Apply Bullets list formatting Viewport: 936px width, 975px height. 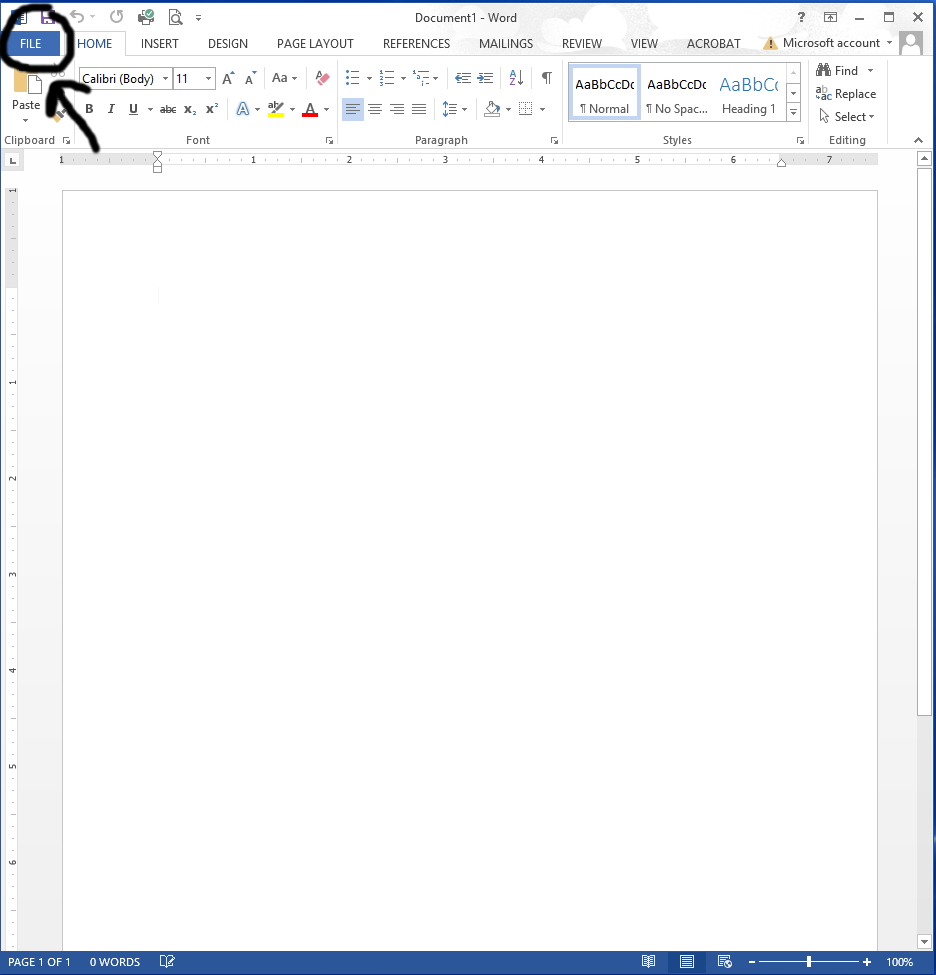pyautogui.click(x=353, y=78)
